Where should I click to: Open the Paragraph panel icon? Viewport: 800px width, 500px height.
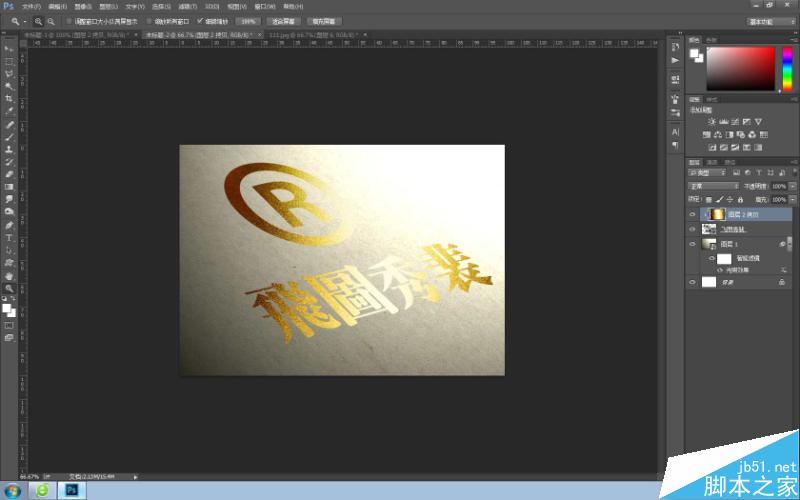pos(676,145)
